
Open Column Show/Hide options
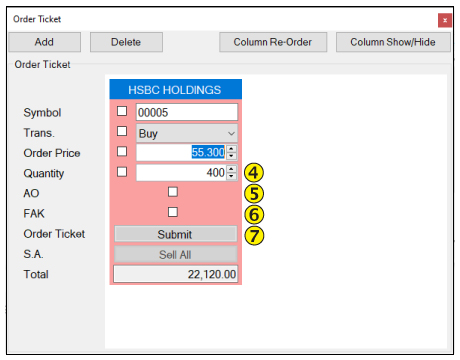tap(393, 42)
